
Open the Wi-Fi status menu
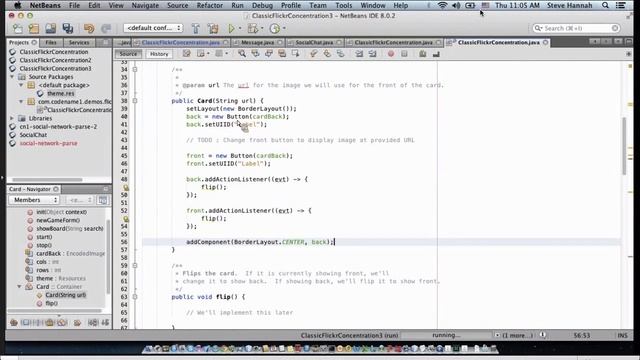click(x=442, y=5)
